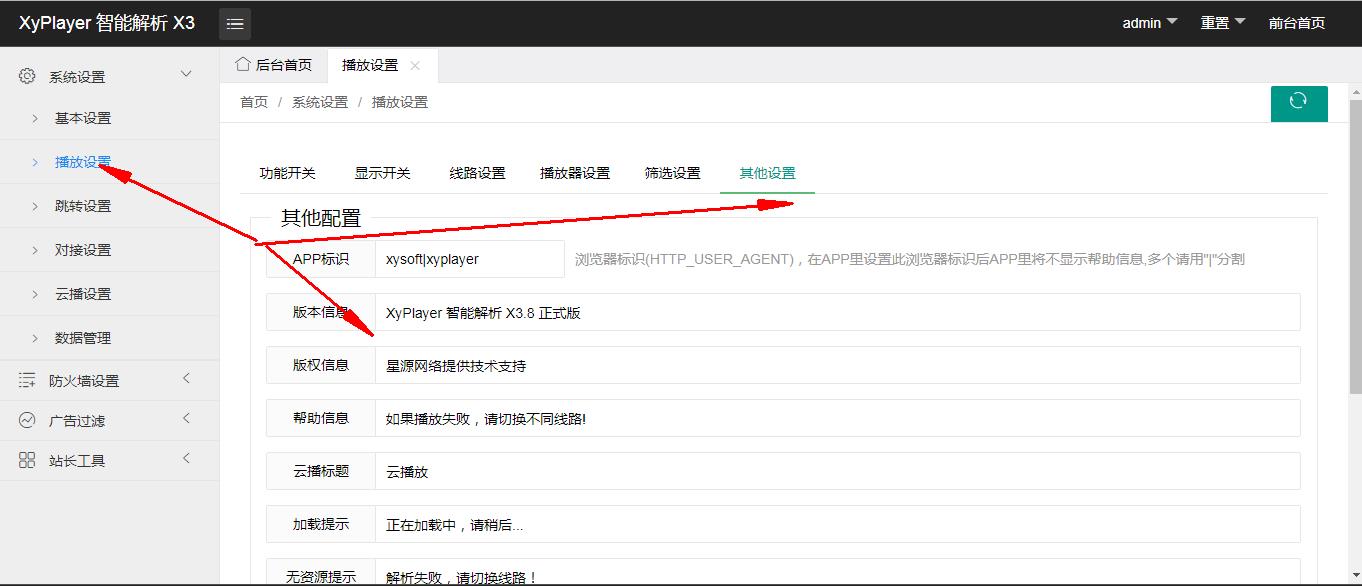Click 播放设置 in the breadcrumb
Viewport: 1362px width, 586px height.
[x=400, y=102]
